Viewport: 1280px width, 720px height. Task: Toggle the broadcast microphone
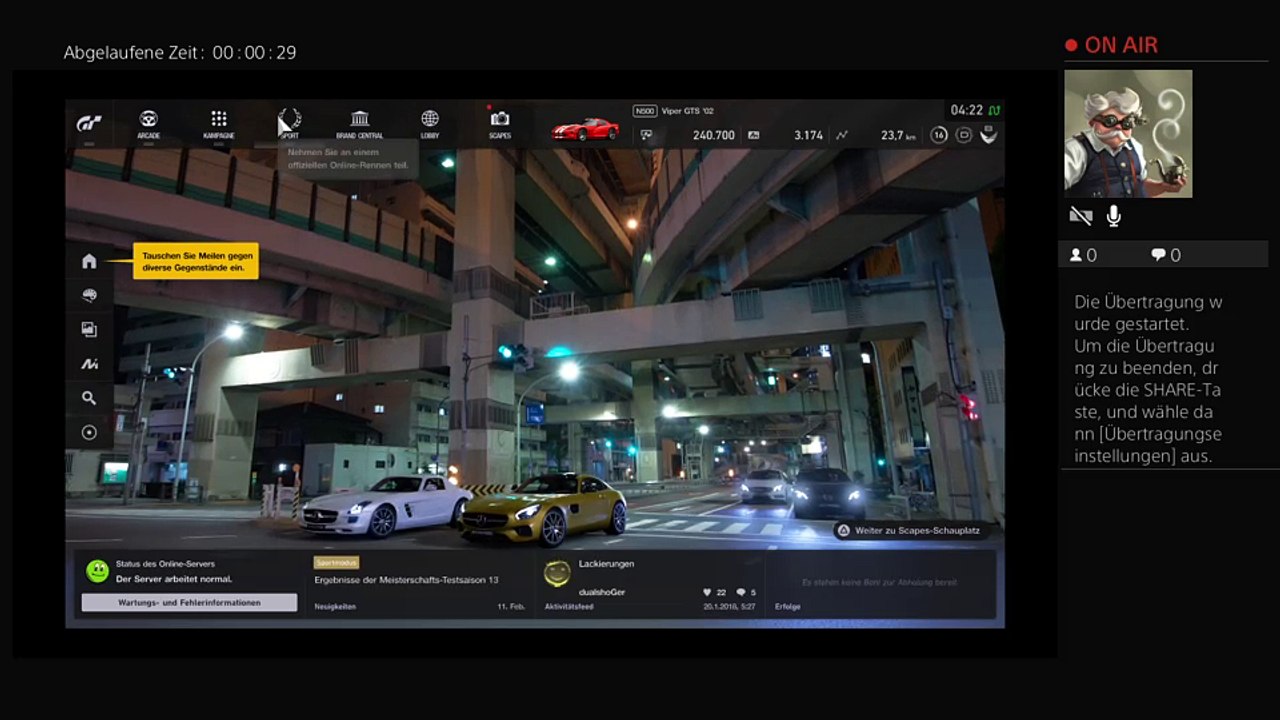1113,216
